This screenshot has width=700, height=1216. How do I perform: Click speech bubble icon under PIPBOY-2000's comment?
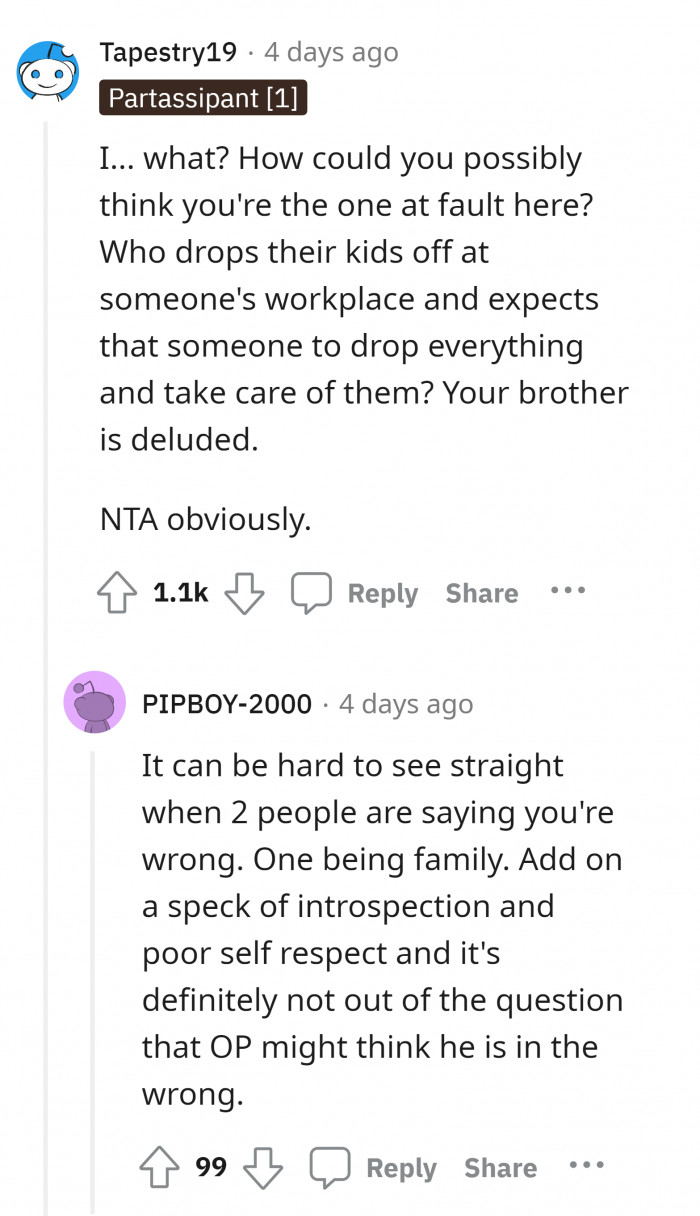pos(329,1167)
